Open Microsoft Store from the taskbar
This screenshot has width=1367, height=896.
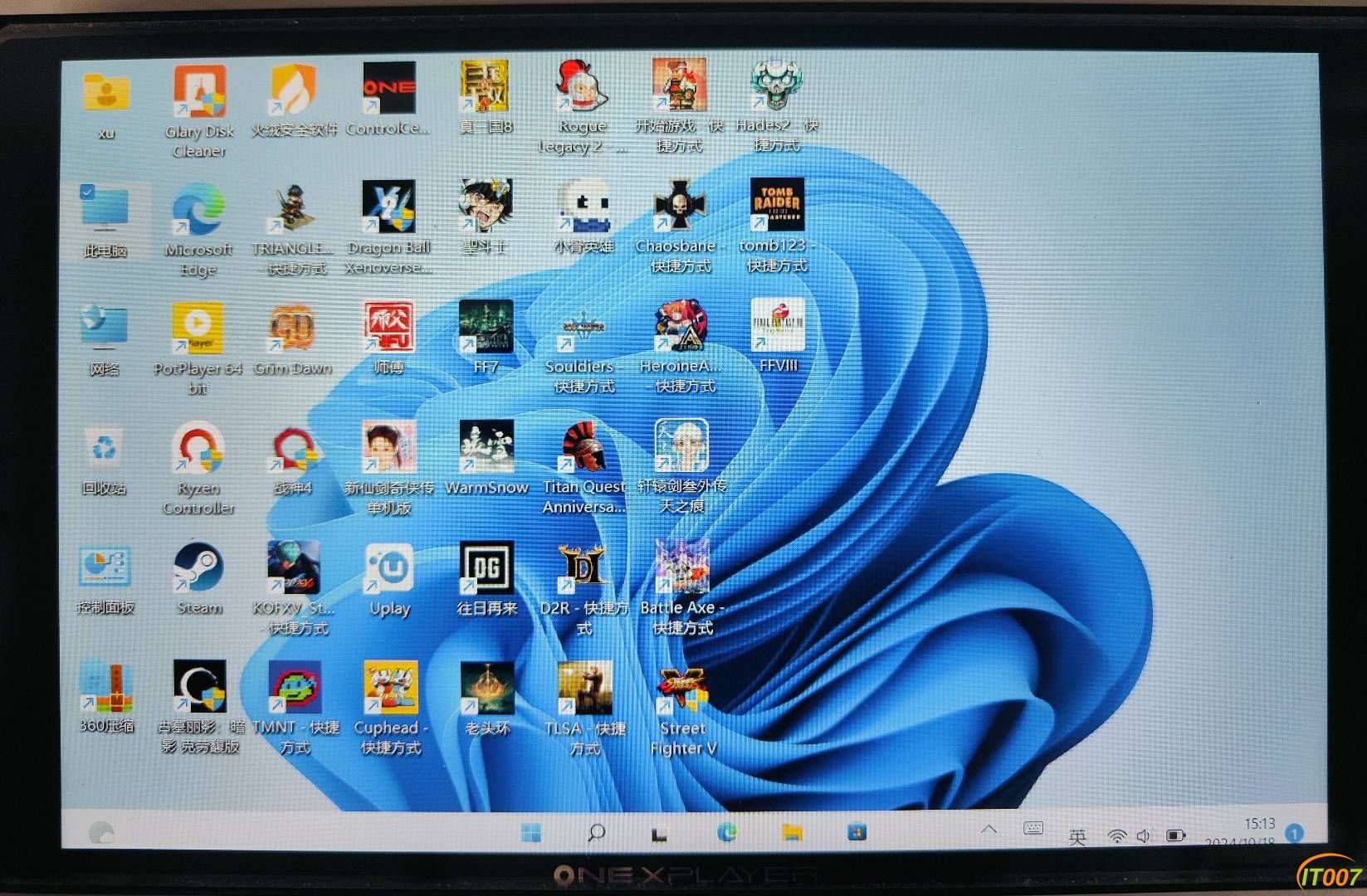click(x=857, y=831)
